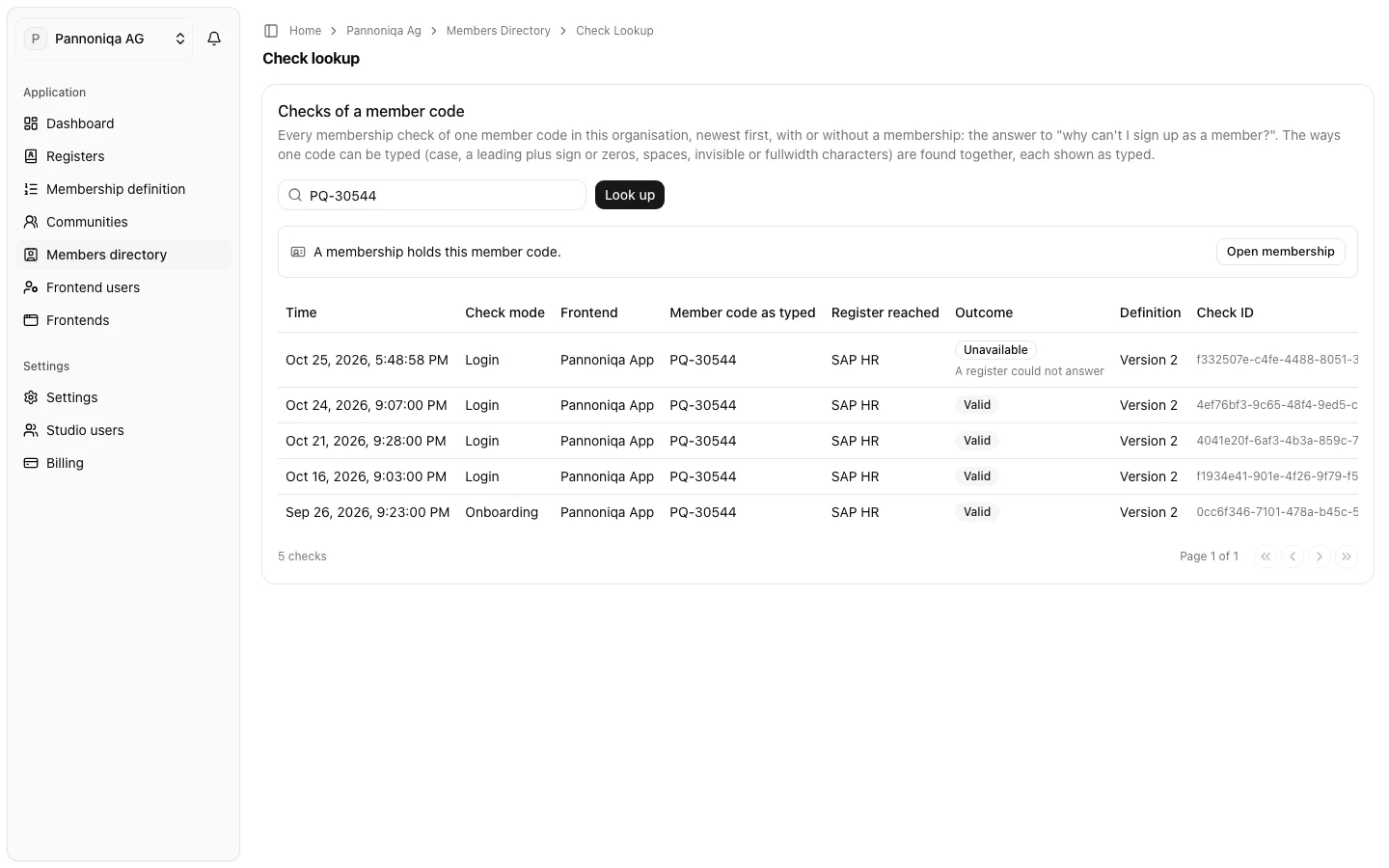The width and height of the screenshot is (1389, 868).
Task: Click the Outcome column header
Action: coord(984,312)
